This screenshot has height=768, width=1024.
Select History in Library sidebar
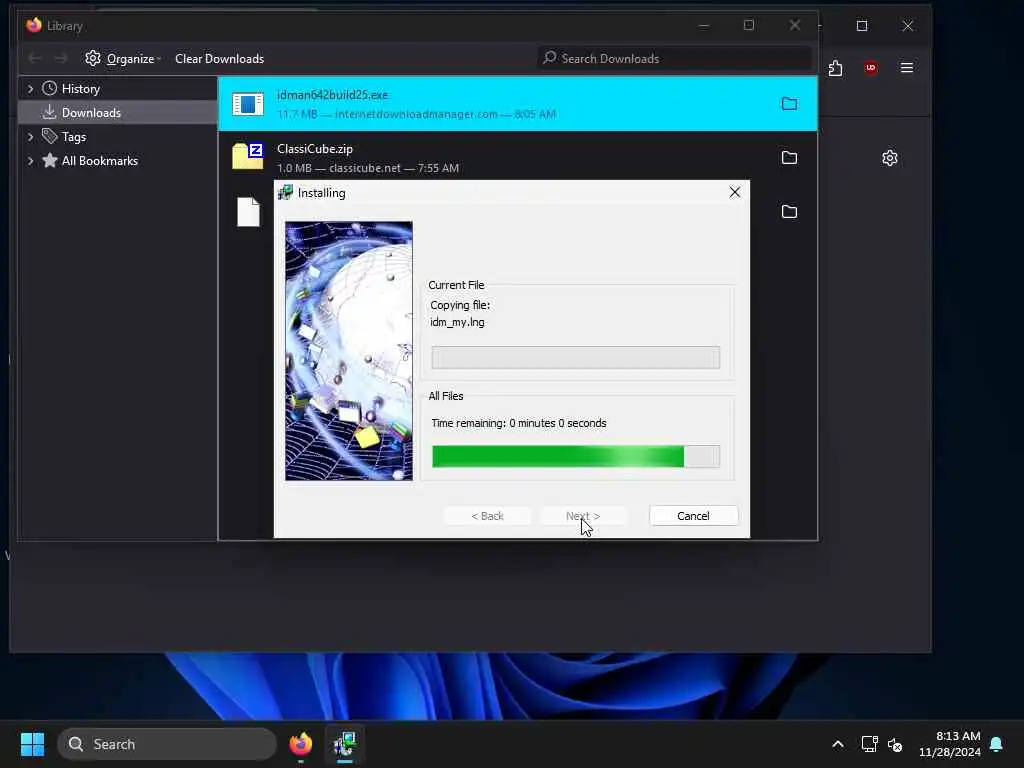pos(80,89)
